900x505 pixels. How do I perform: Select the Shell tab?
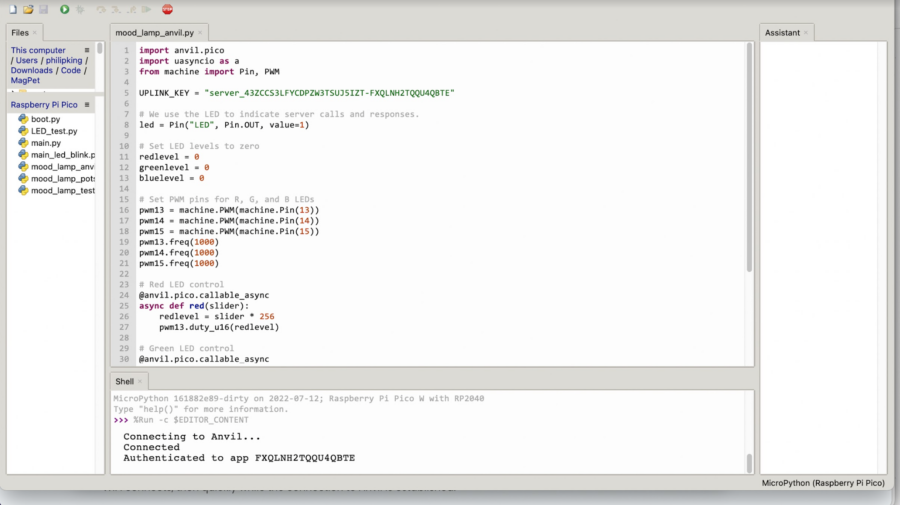click(124, 381)
